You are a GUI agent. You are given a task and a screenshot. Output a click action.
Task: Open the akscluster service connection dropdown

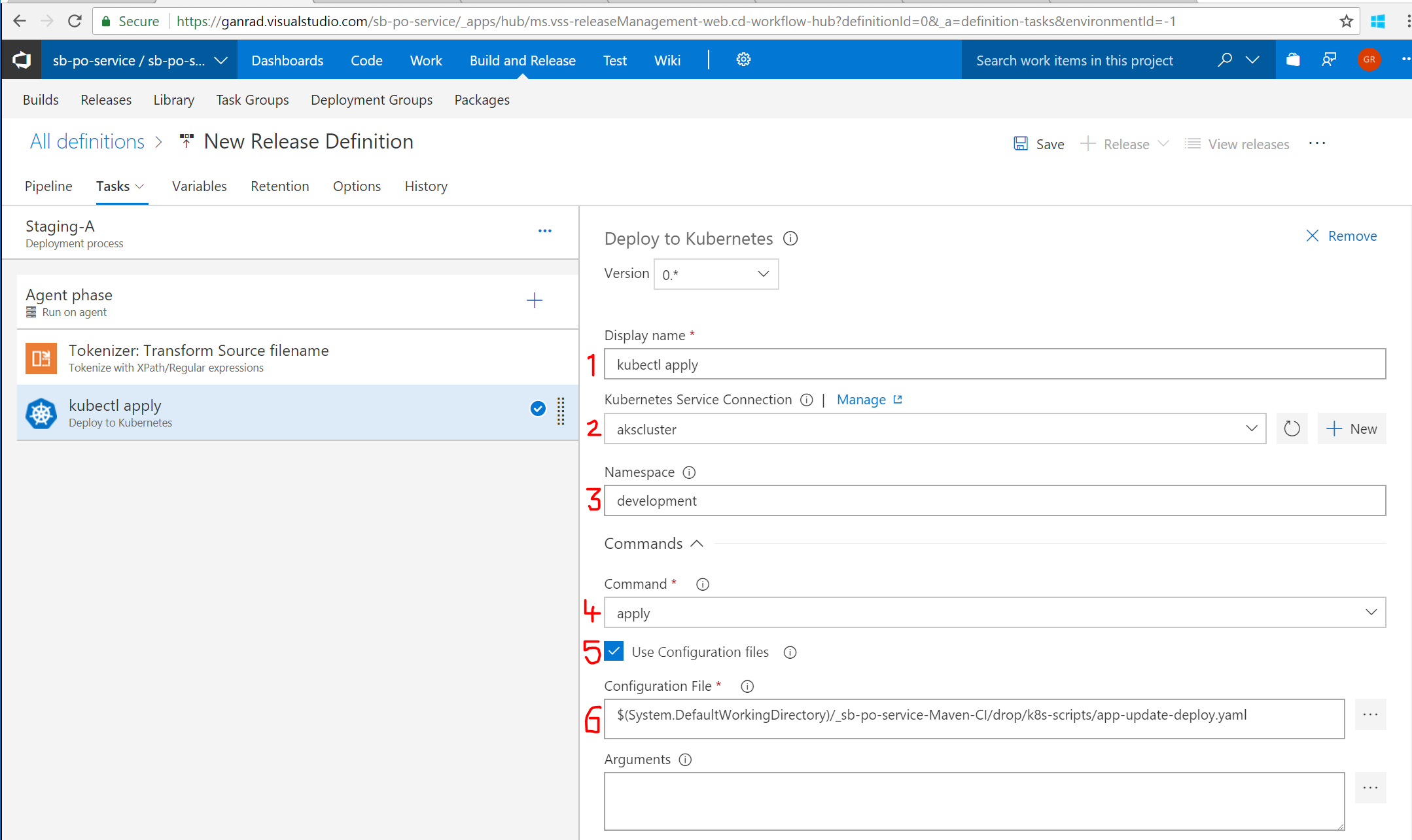(934, 429)
